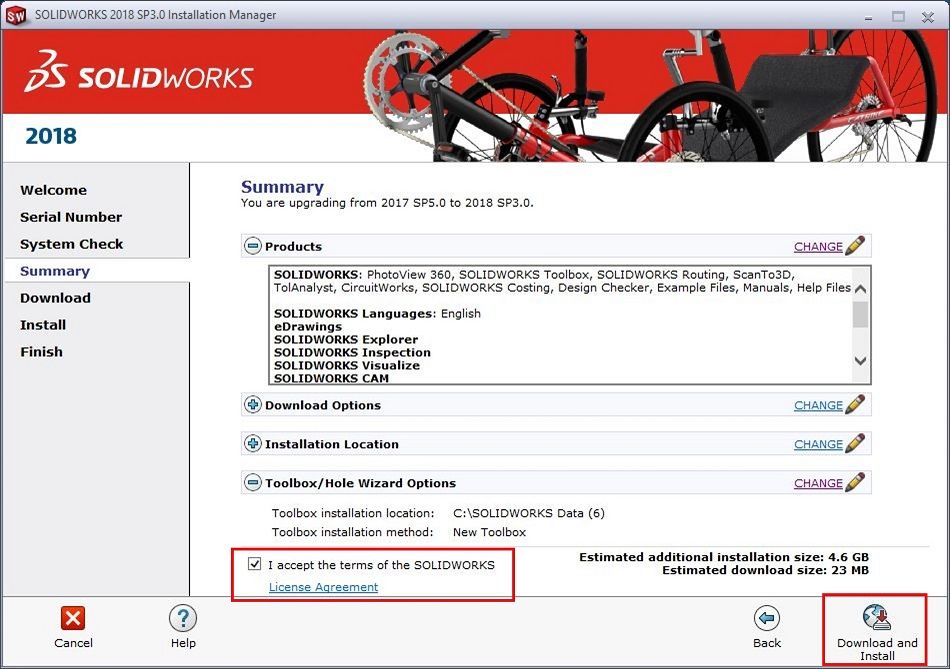Uncheck the accept SOLIDWORKS terms checkbox
950x669 pixels.
pyautogui.click(x=255, y=565)
